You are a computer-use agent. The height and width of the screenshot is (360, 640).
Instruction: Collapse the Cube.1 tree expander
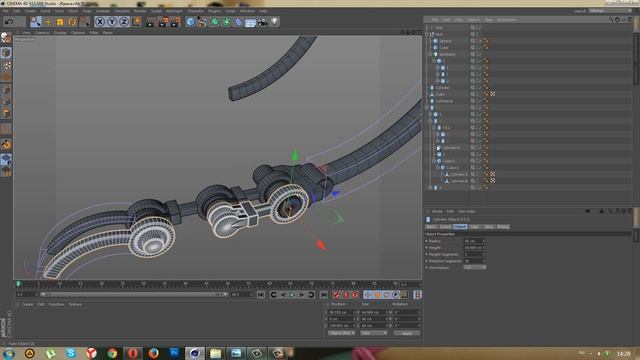point(434,161)
